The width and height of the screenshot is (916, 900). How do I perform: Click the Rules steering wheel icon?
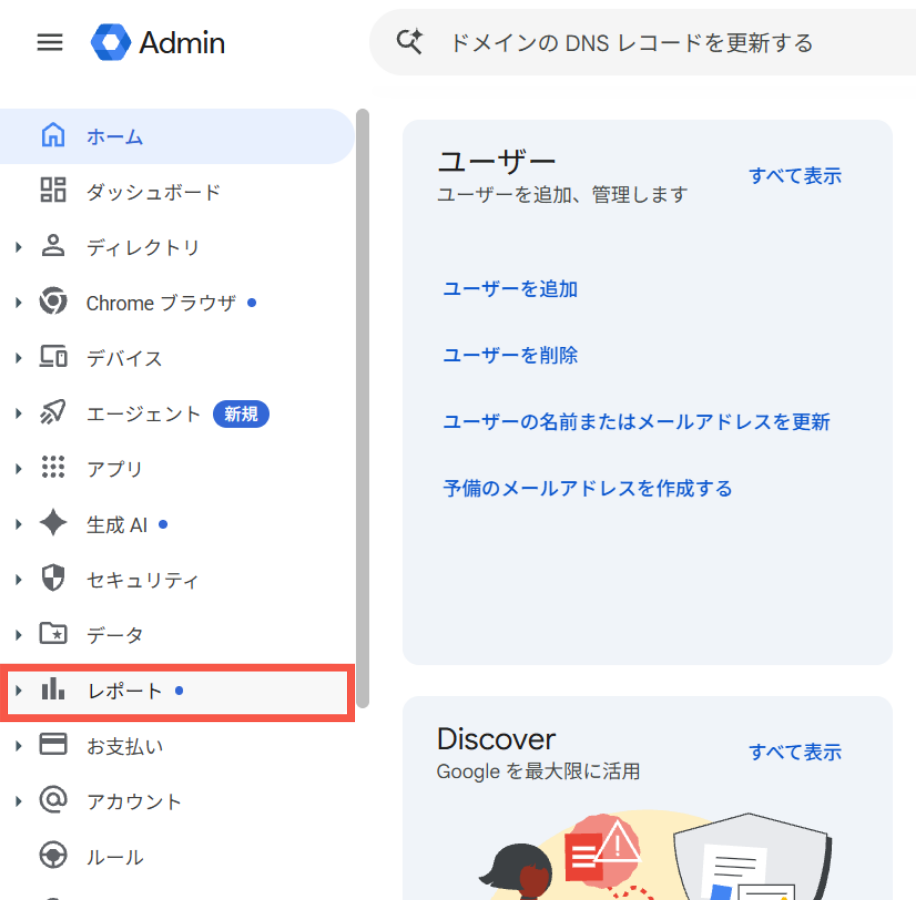(53, 856)
